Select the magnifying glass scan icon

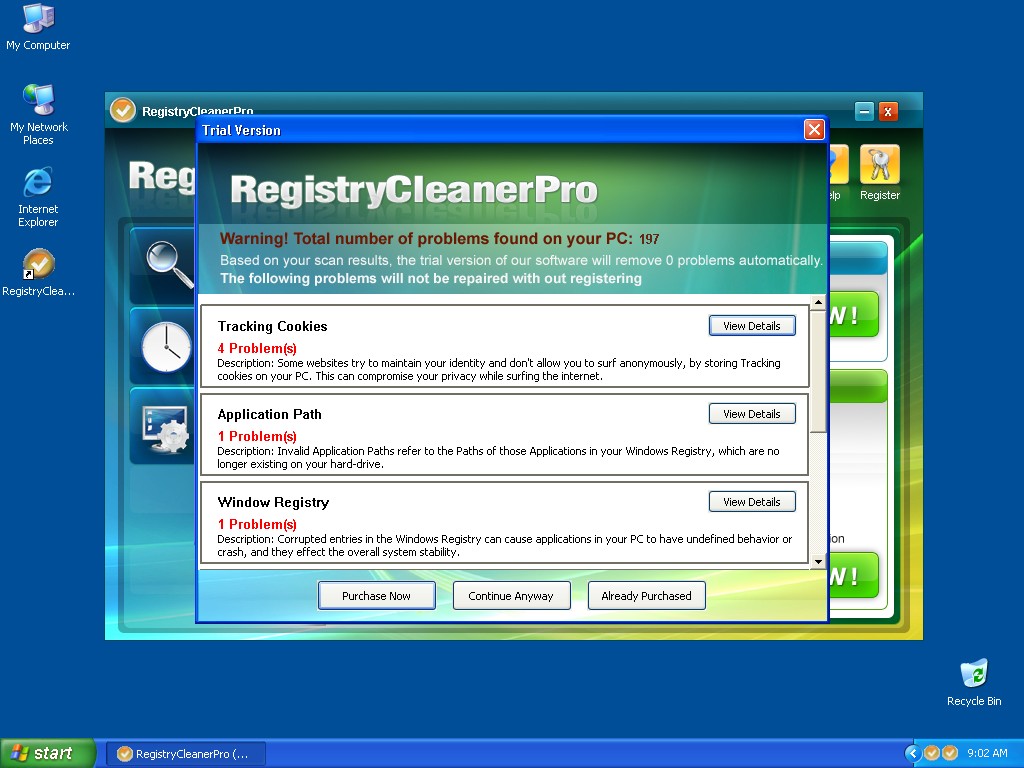(165, 264)
